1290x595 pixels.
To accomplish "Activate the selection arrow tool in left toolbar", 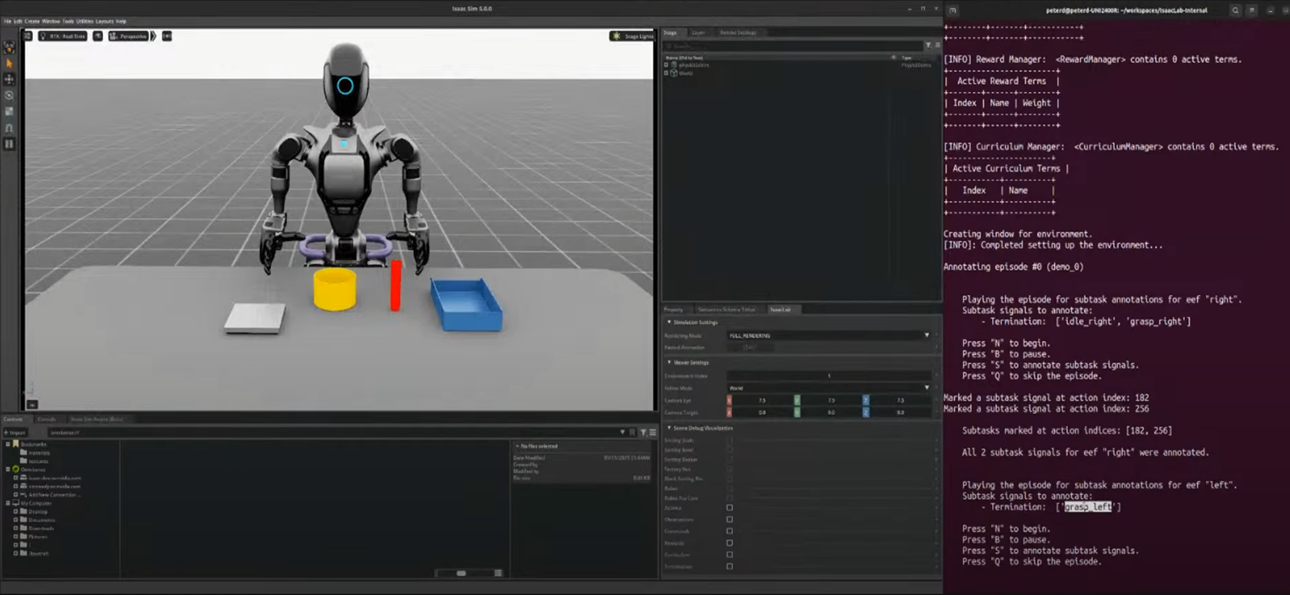I will [x=10, y=63].
